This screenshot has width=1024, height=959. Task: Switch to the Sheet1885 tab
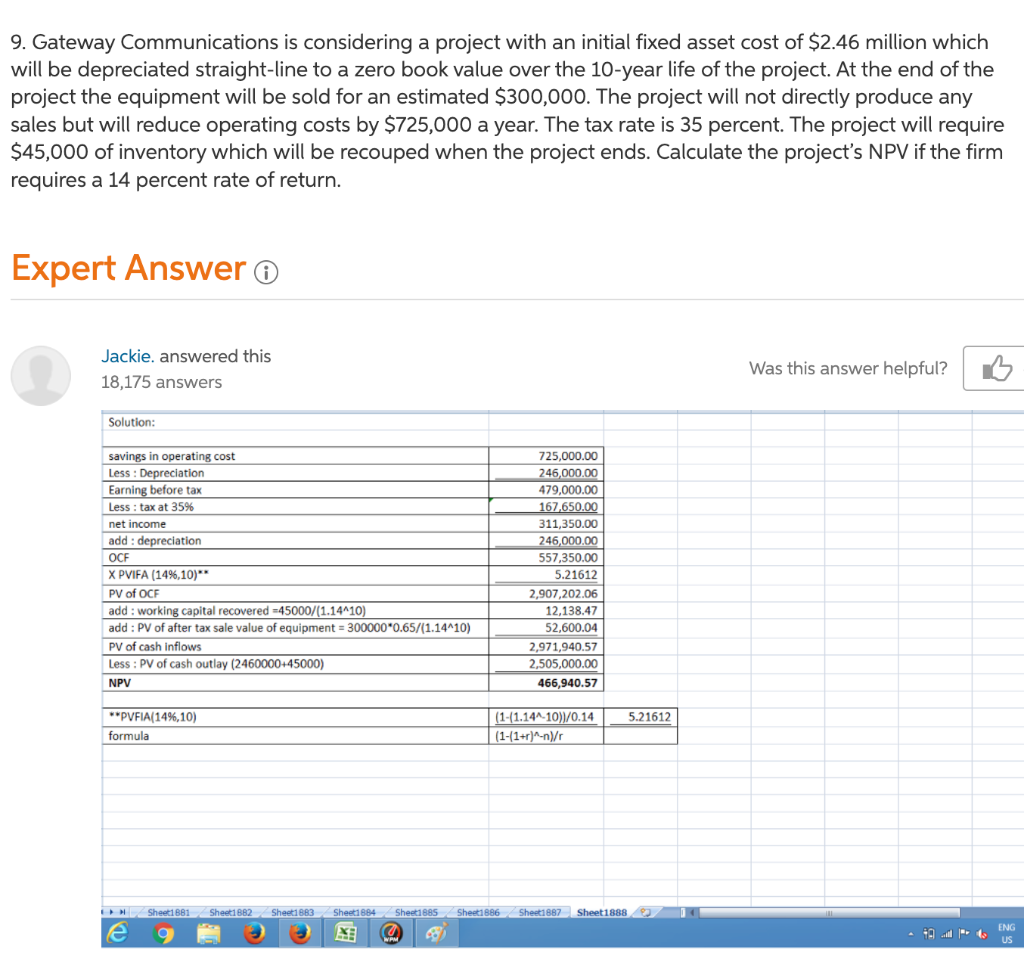(x=419, y=911)
